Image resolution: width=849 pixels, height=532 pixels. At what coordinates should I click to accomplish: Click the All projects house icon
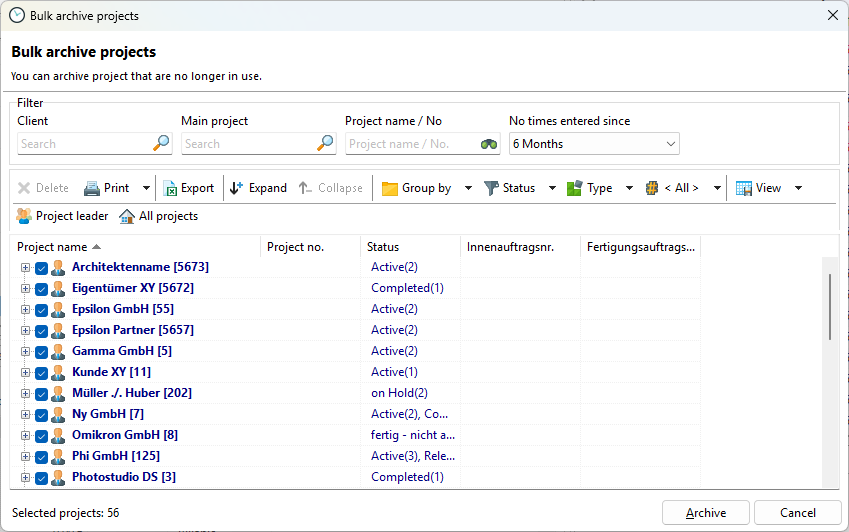click(127, 216)
